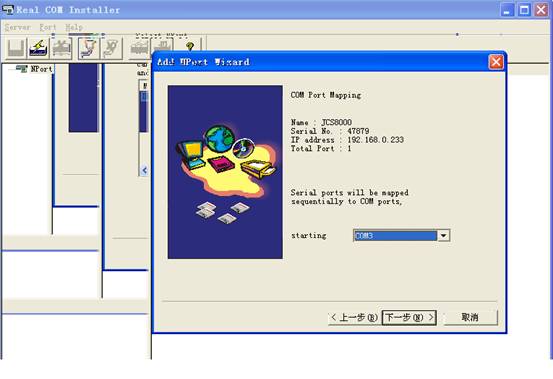Click the 取消 cancel button
The width and height of the screenshot is (553, 379).
(470, 318)
